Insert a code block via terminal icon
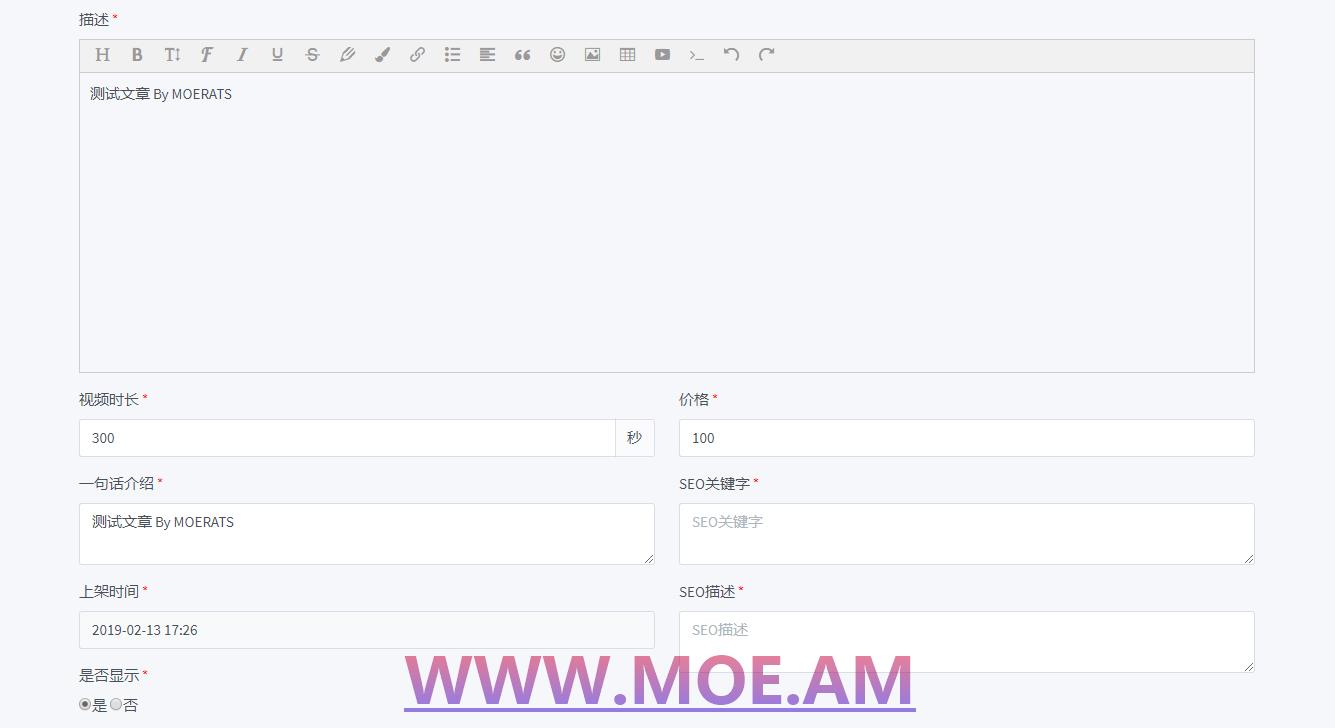Screen dimensions: 1335x728 click(x=697, y=55)
